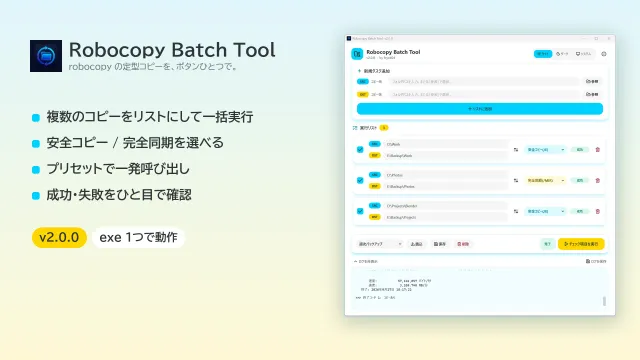The image size is (640, 360).
Task: Click the source folder path input
Action: 483,82
